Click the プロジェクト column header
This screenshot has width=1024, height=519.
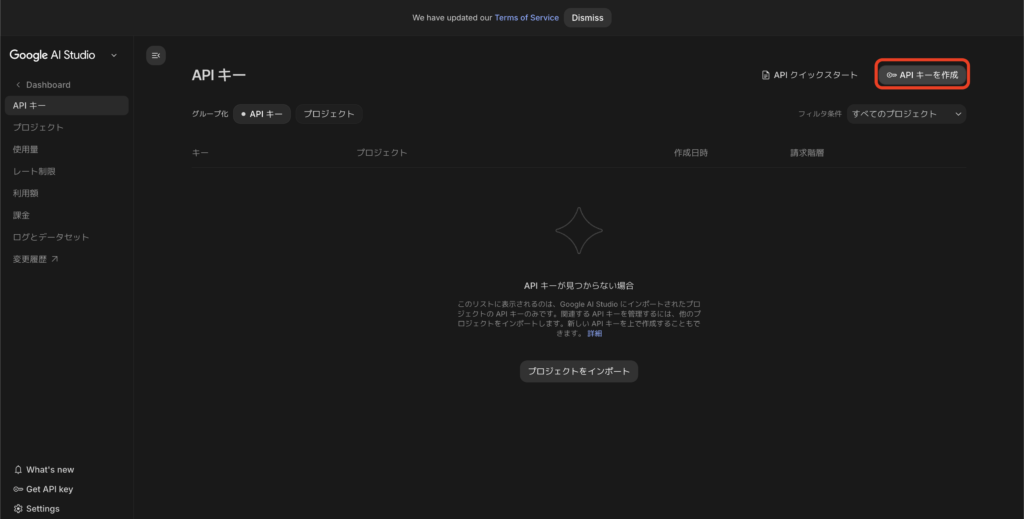tap(381, 153)
